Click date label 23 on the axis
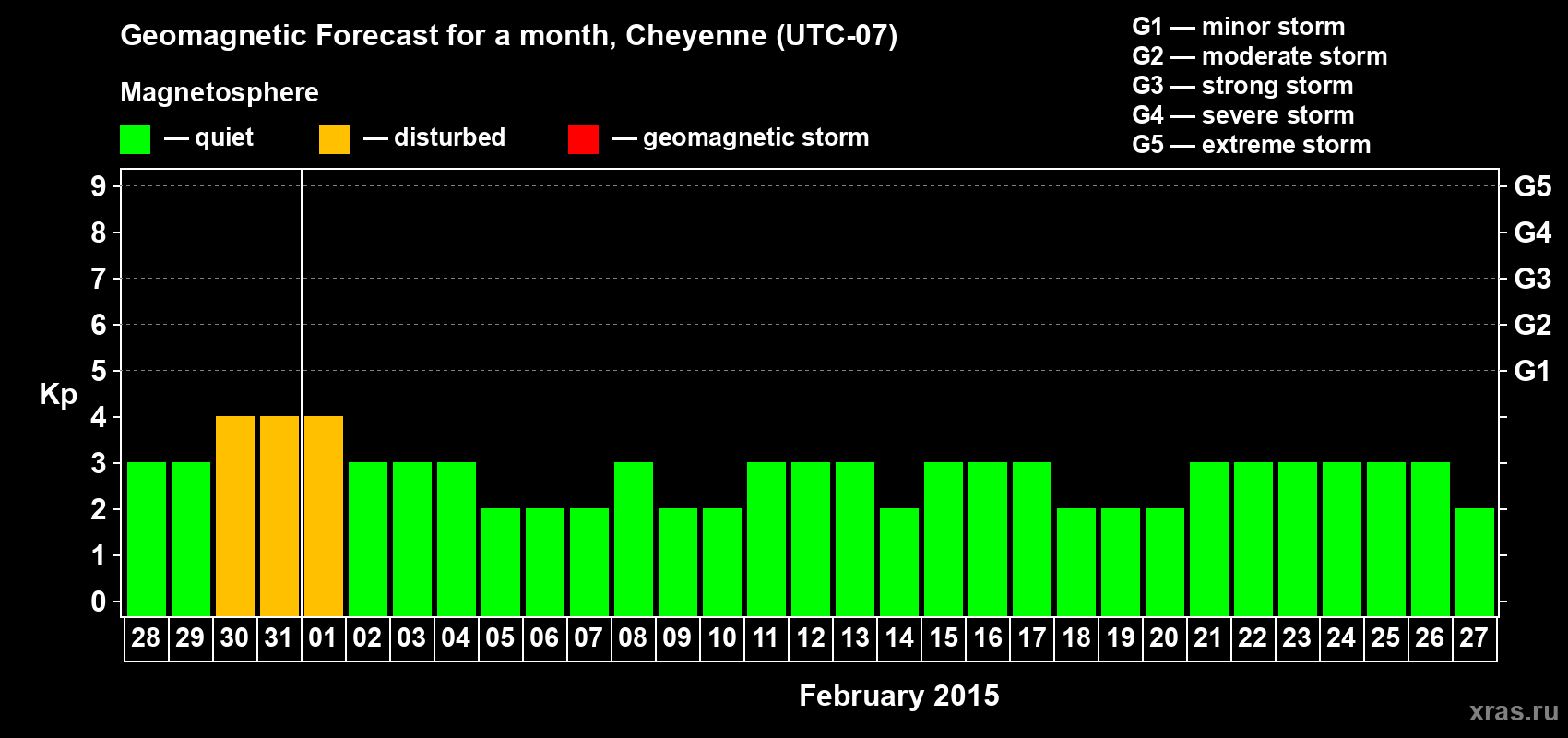1568x738 pixels. (1297, 637)
